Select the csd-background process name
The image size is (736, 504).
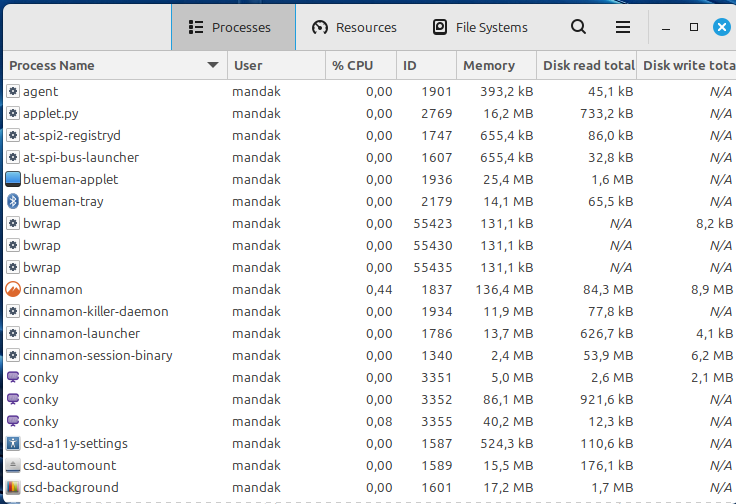(71, 488)
